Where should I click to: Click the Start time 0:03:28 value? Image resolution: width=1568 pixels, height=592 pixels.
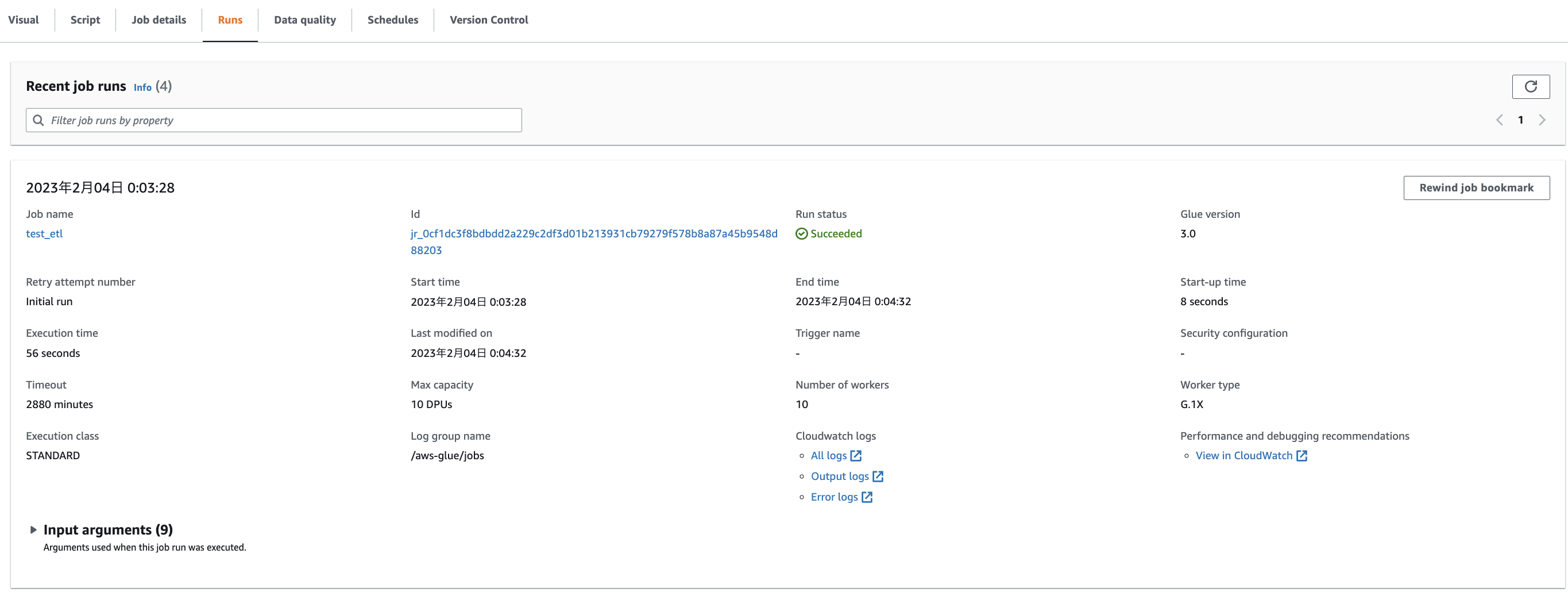coord(468,302)
